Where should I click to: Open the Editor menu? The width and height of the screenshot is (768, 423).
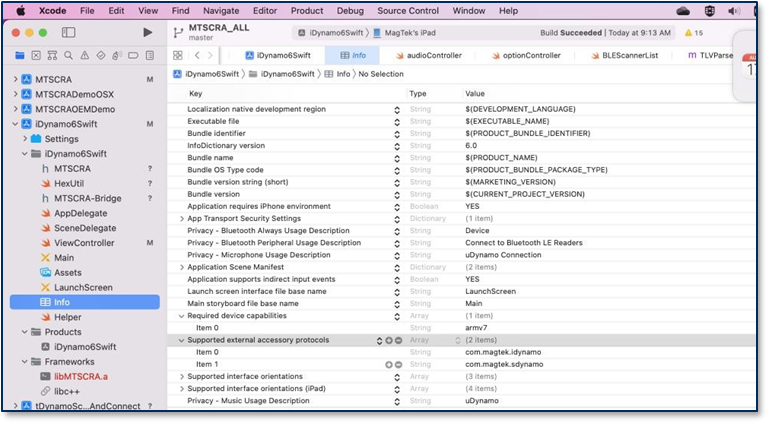(265, 11)
